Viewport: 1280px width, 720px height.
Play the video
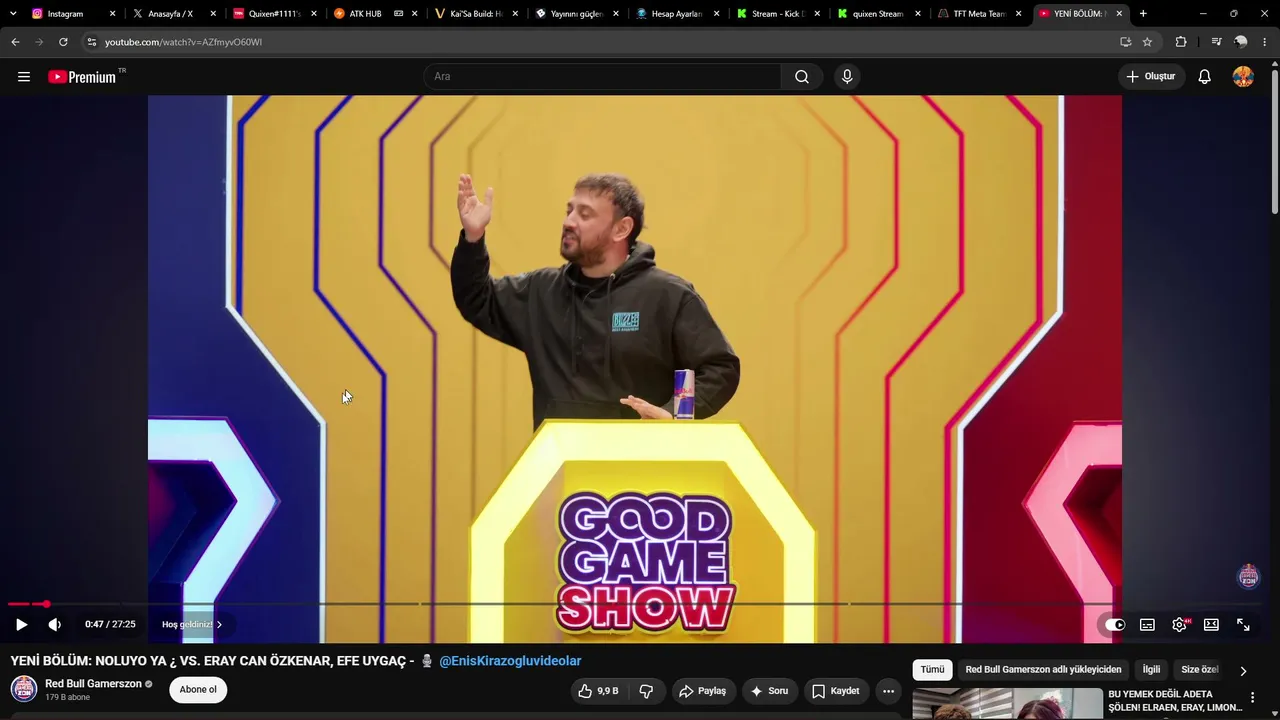coord(21,625)
